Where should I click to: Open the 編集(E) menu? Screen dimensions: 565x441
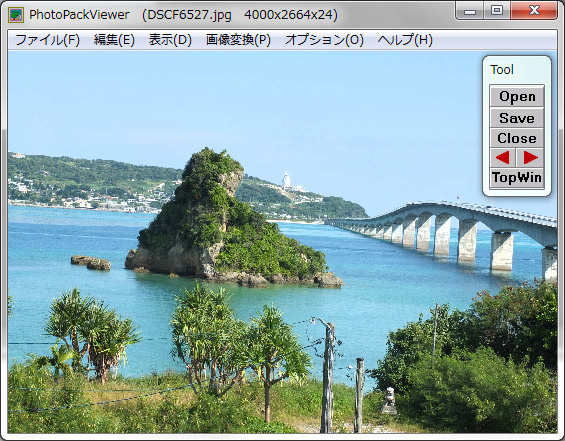click(x=114, y=40)
